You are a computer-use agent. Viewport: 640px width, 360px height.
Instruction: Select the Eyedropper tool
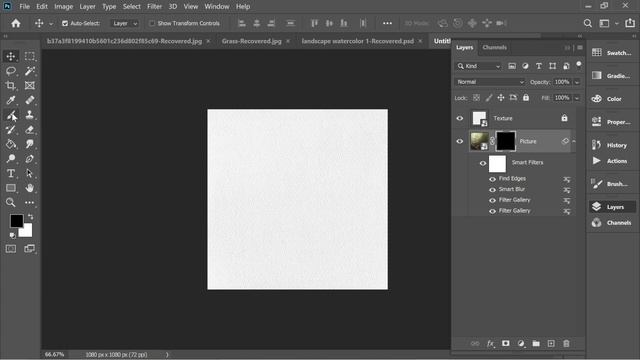coord(11,100)
